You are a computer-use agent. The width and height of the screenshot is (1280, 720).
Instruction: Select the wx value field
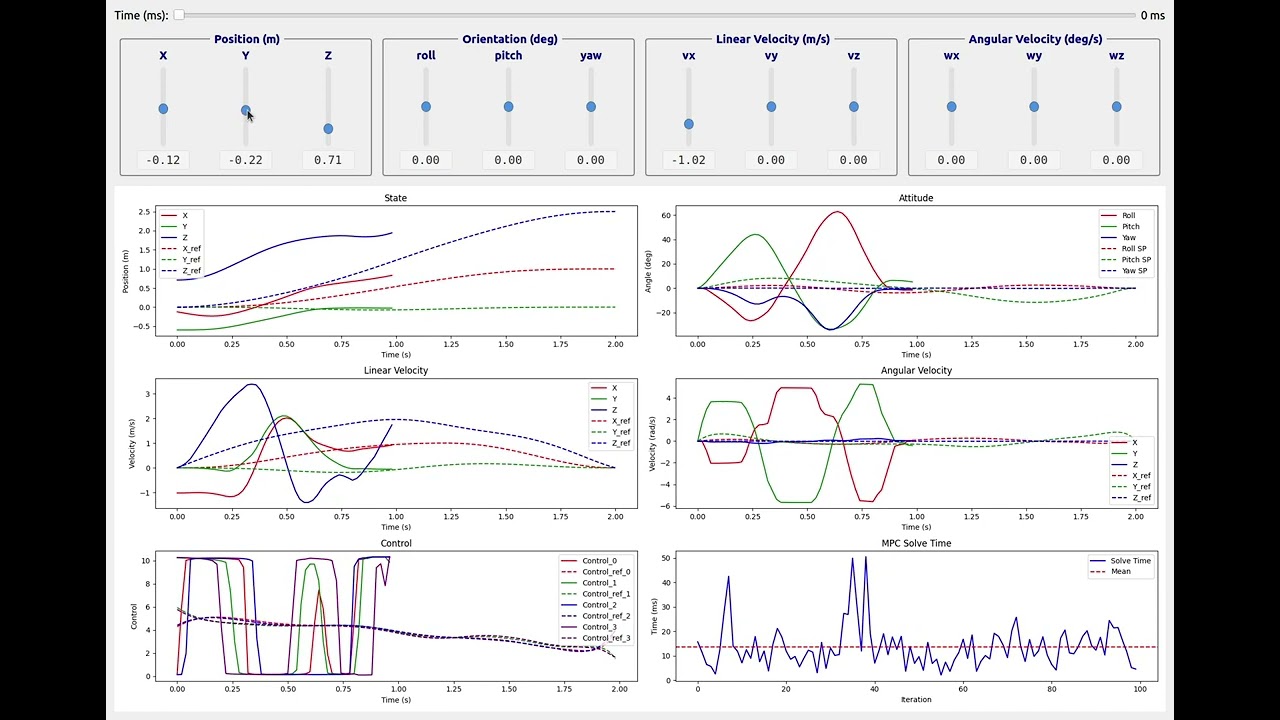click(x=951, y=159)
